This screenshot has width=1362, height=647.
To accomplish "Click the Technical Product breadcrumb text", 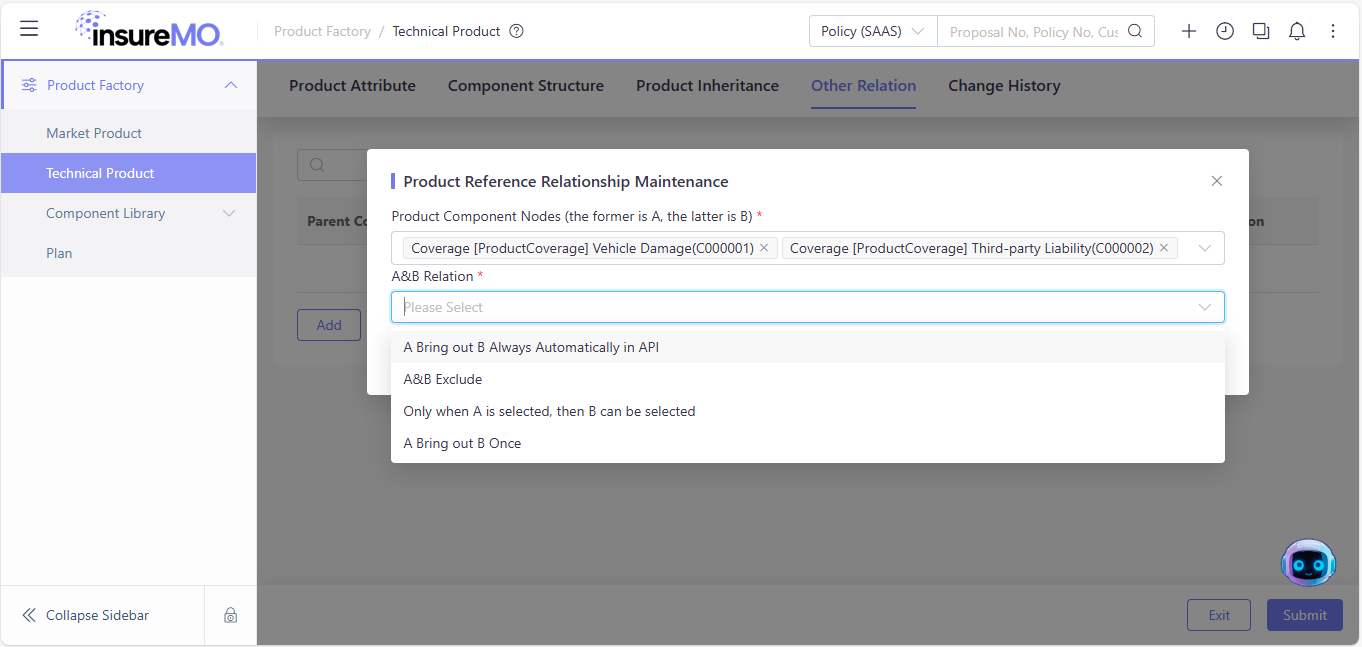I will pos(446,31).
